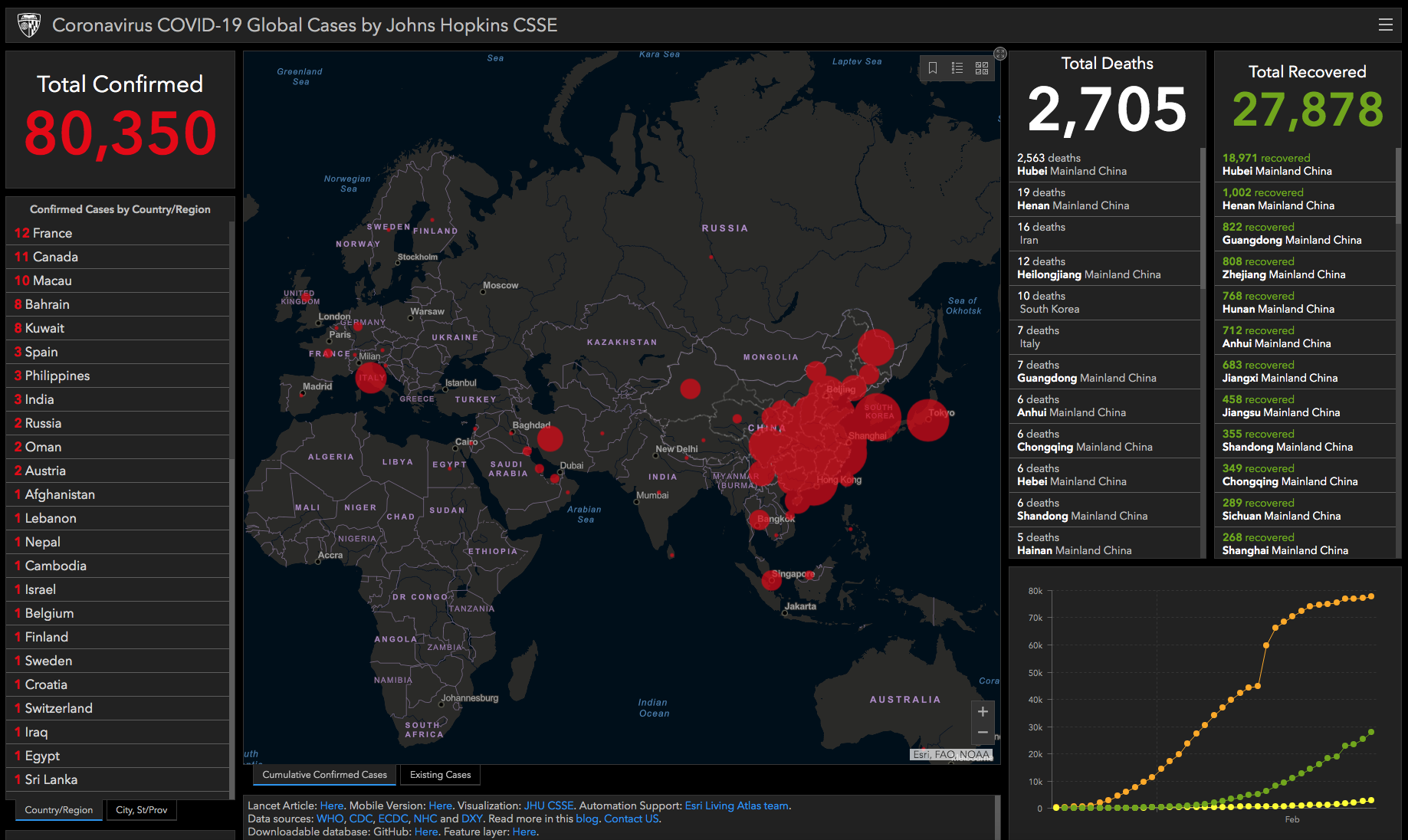
Task: Open the ECDC data source link
Action: [393, 819]
